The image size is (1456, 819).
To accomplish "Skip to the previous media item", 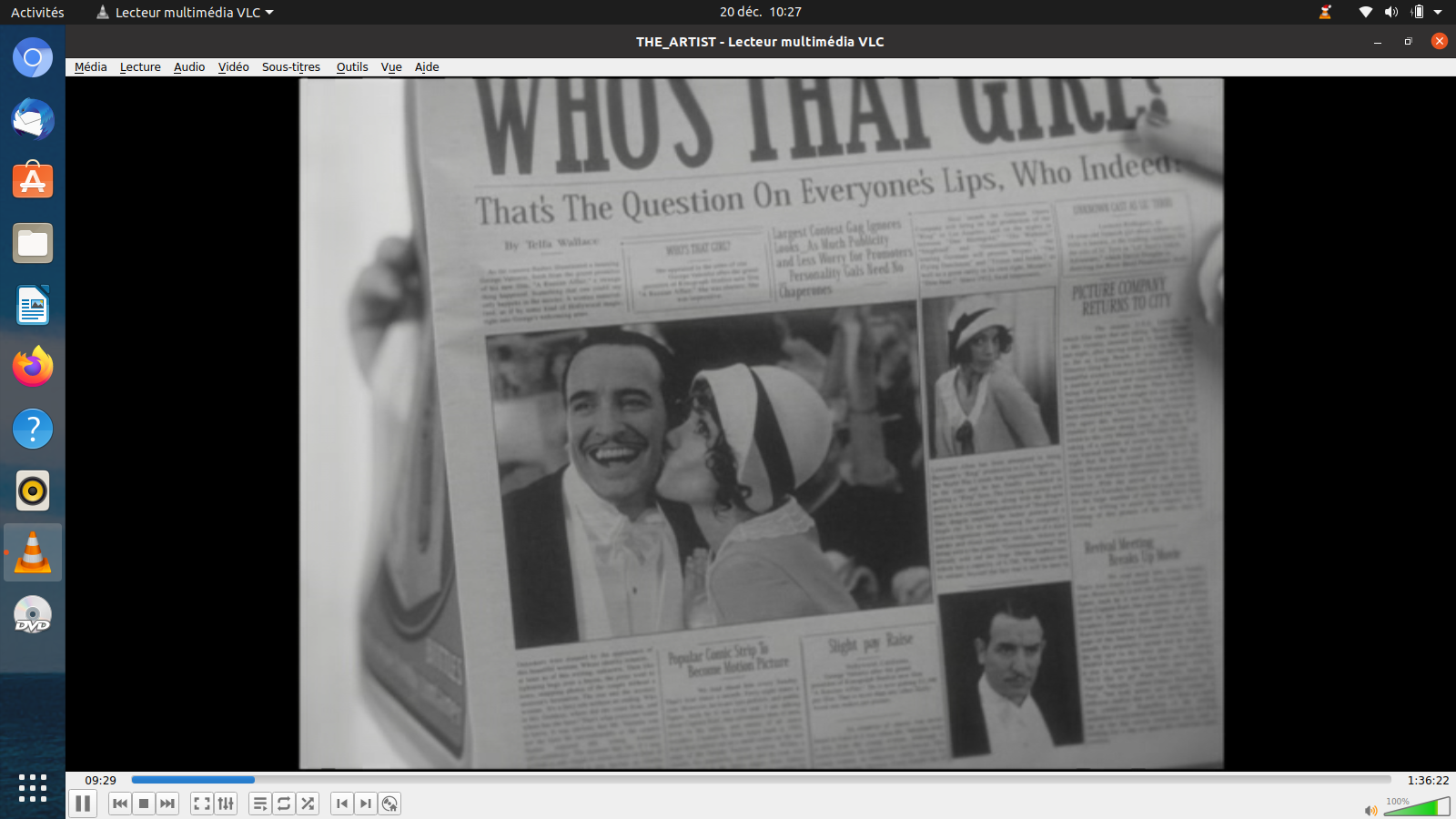I will tap(120, 804).
